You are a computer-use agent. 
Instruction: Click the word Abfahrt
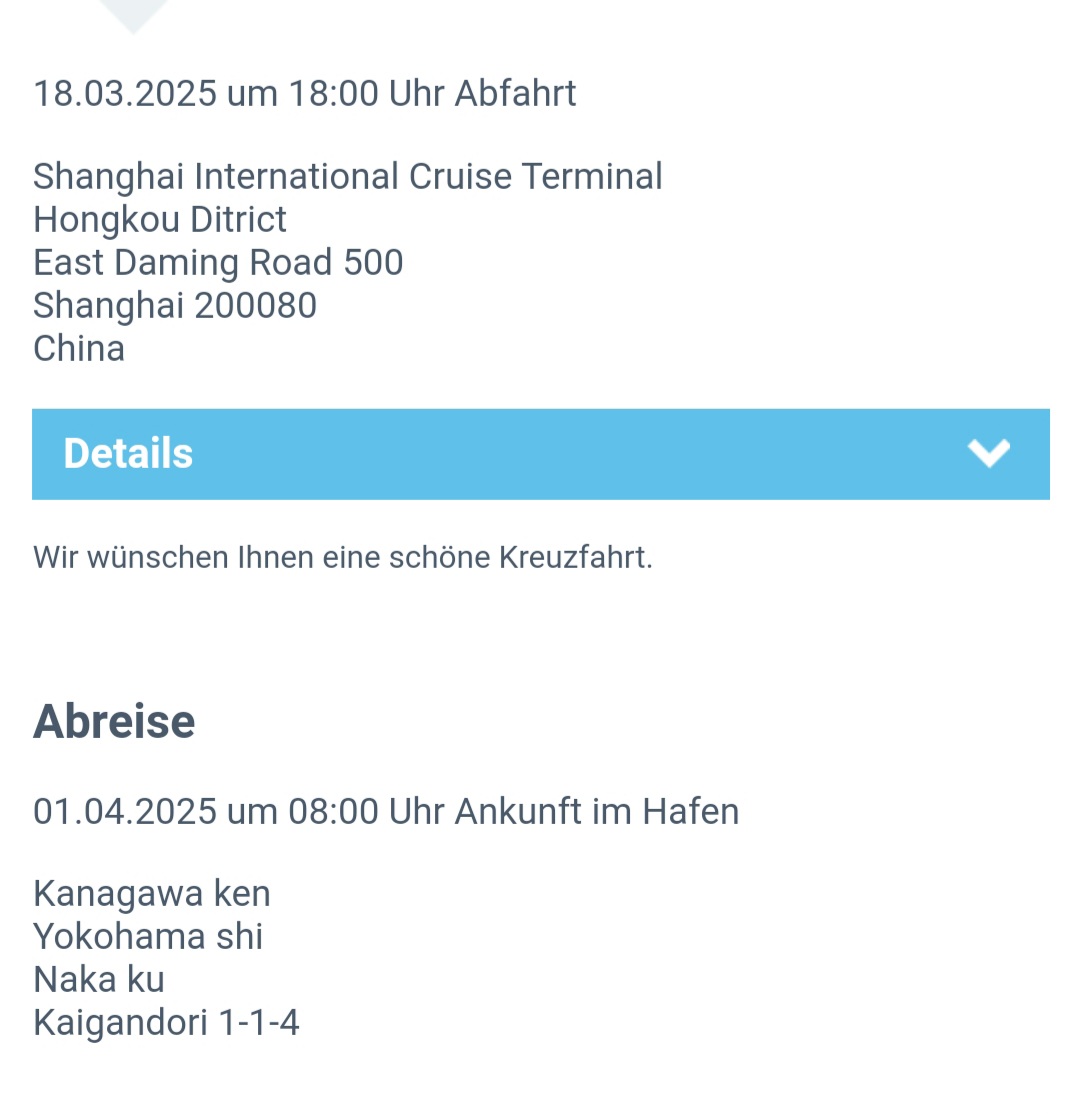click(515, 94)
